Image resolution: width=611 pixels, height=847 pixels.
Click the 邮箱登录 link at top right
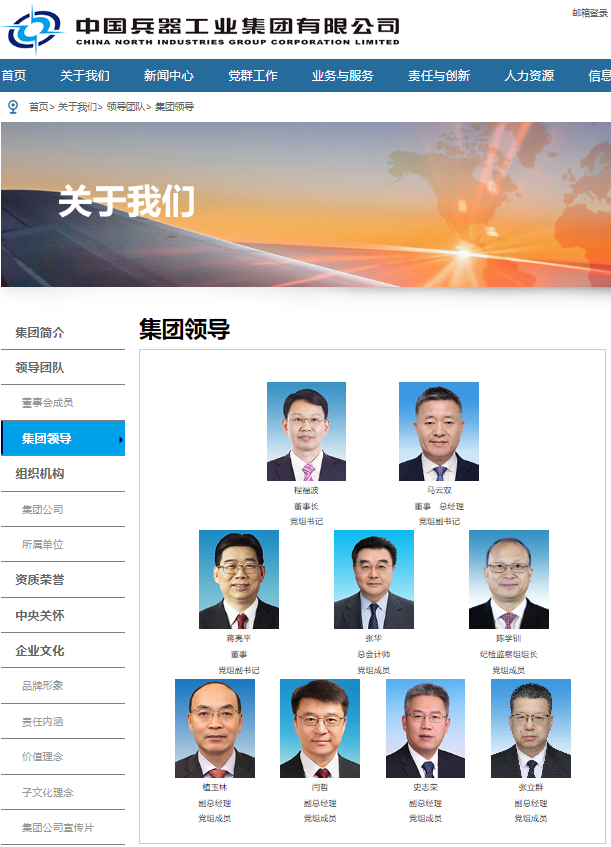590,13
